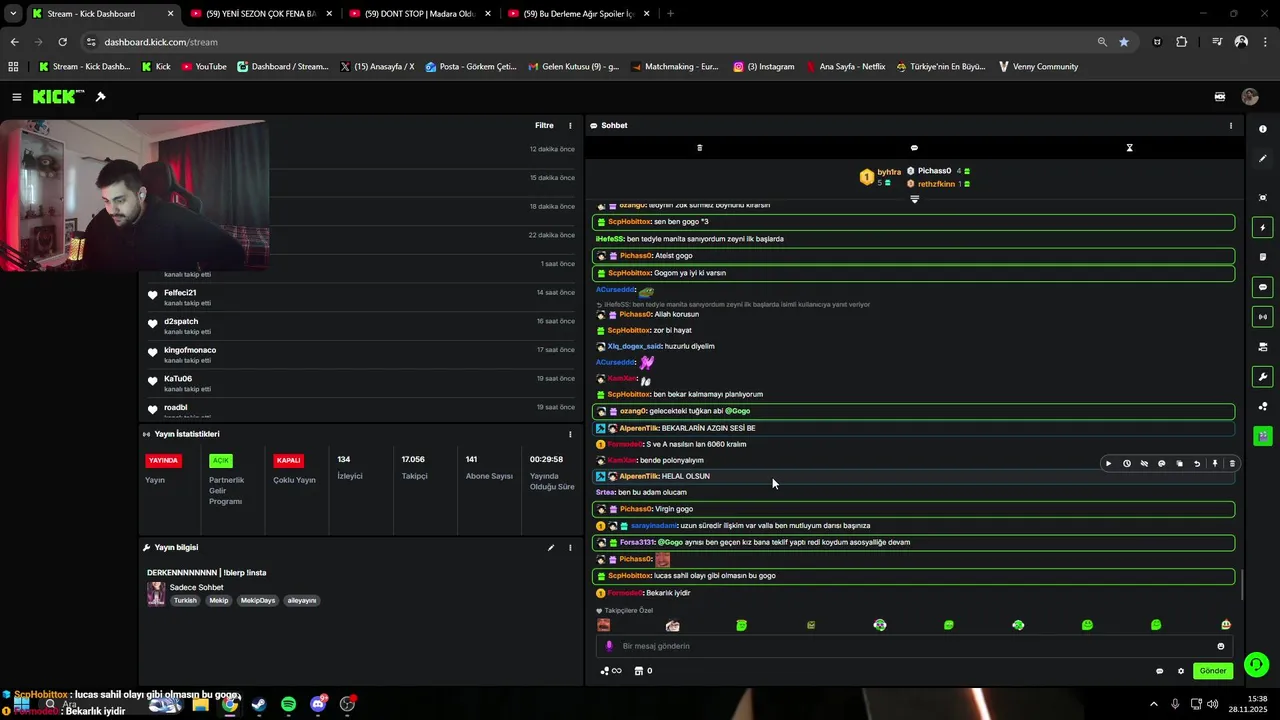Image resolution: width=1280 pixels, height=720 pixels.
Task: Click the trash delete icon in message toolbar
Action: [1232, 464]
